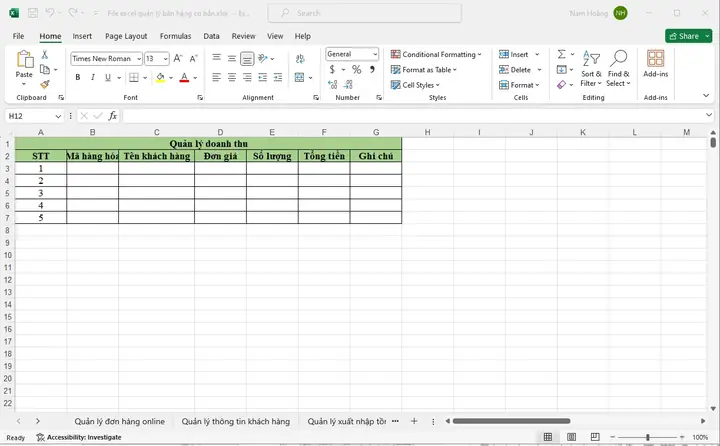Switch to Formulas tab
This screenshot has height=446, width=720.
tap(175, 36)
